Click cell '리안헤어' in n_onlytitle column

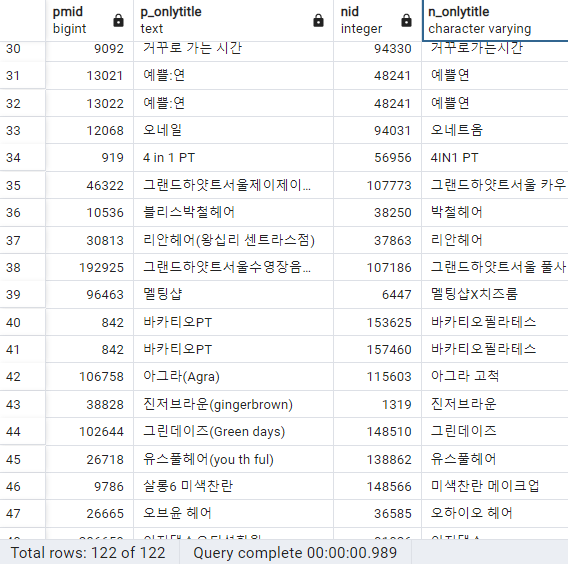tap(495, 240)
